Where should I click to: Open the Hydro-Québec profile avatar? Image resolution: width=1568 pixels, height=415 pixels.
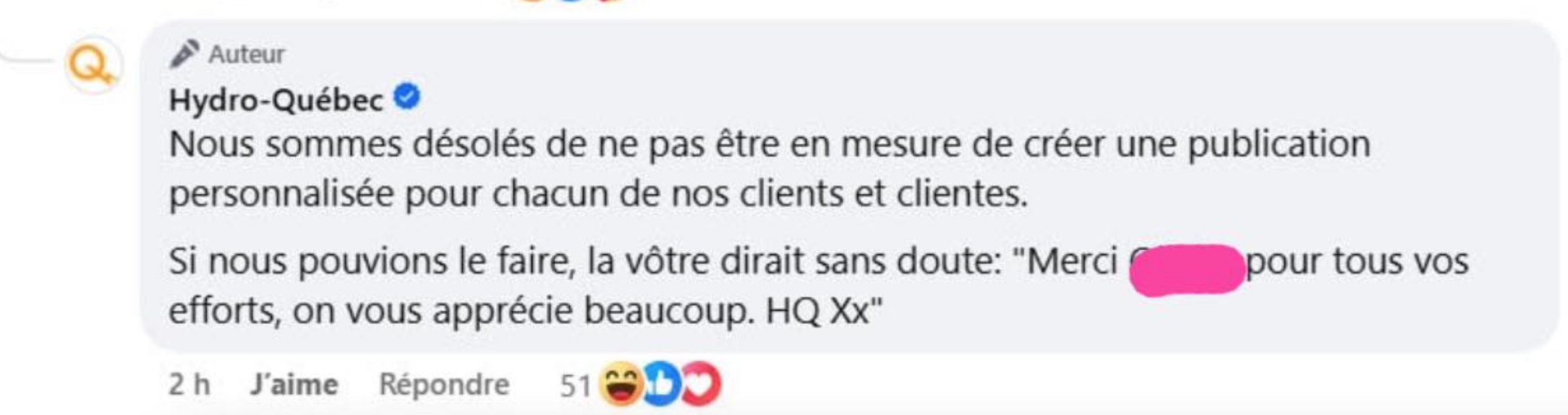pos(93,66)
